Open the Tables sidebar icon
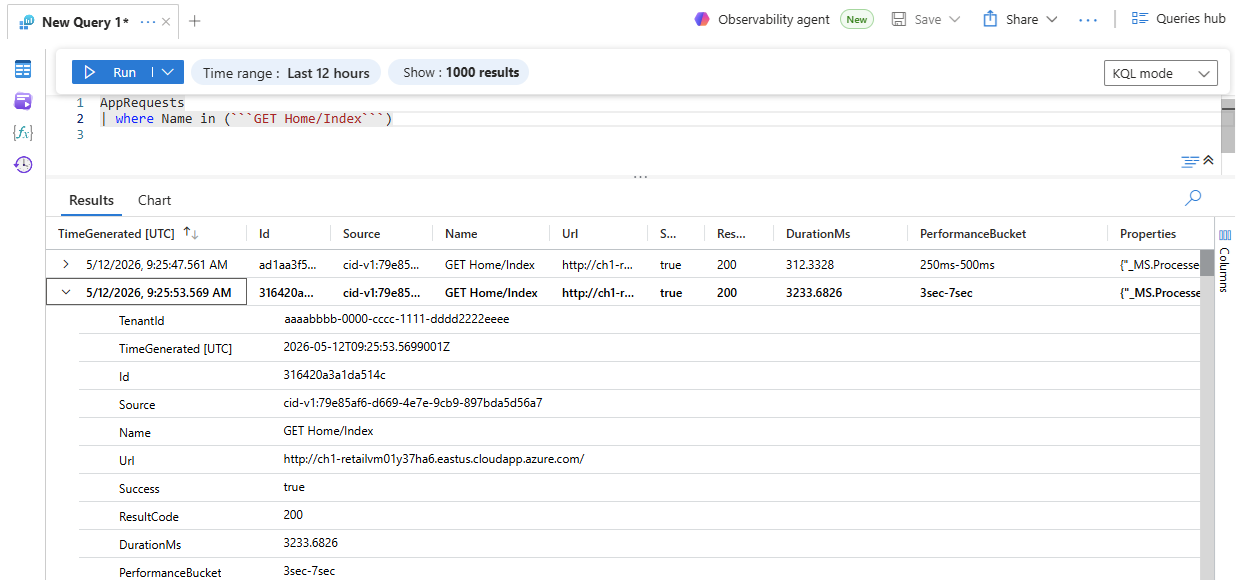This screenshot has height=580, width=1253. pyautogui.click(x=23, y=69)
